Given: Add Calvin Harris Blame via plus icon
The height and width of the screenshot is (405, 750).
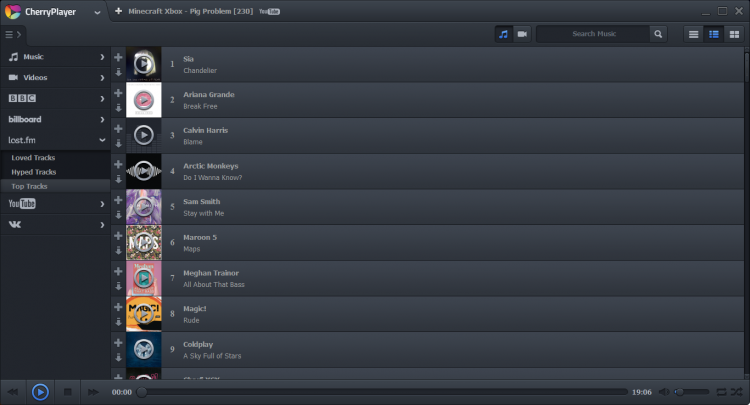Looking at the screenshot, I should 118,129.
